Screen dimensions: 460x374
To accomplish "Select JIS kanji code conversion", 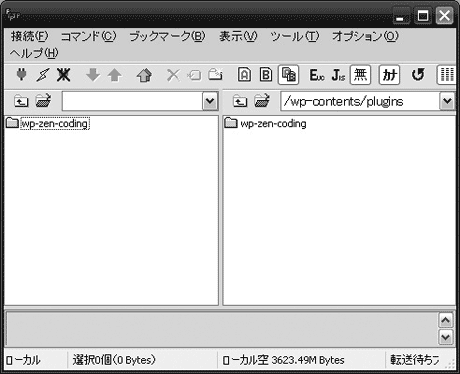I will 338,75.
